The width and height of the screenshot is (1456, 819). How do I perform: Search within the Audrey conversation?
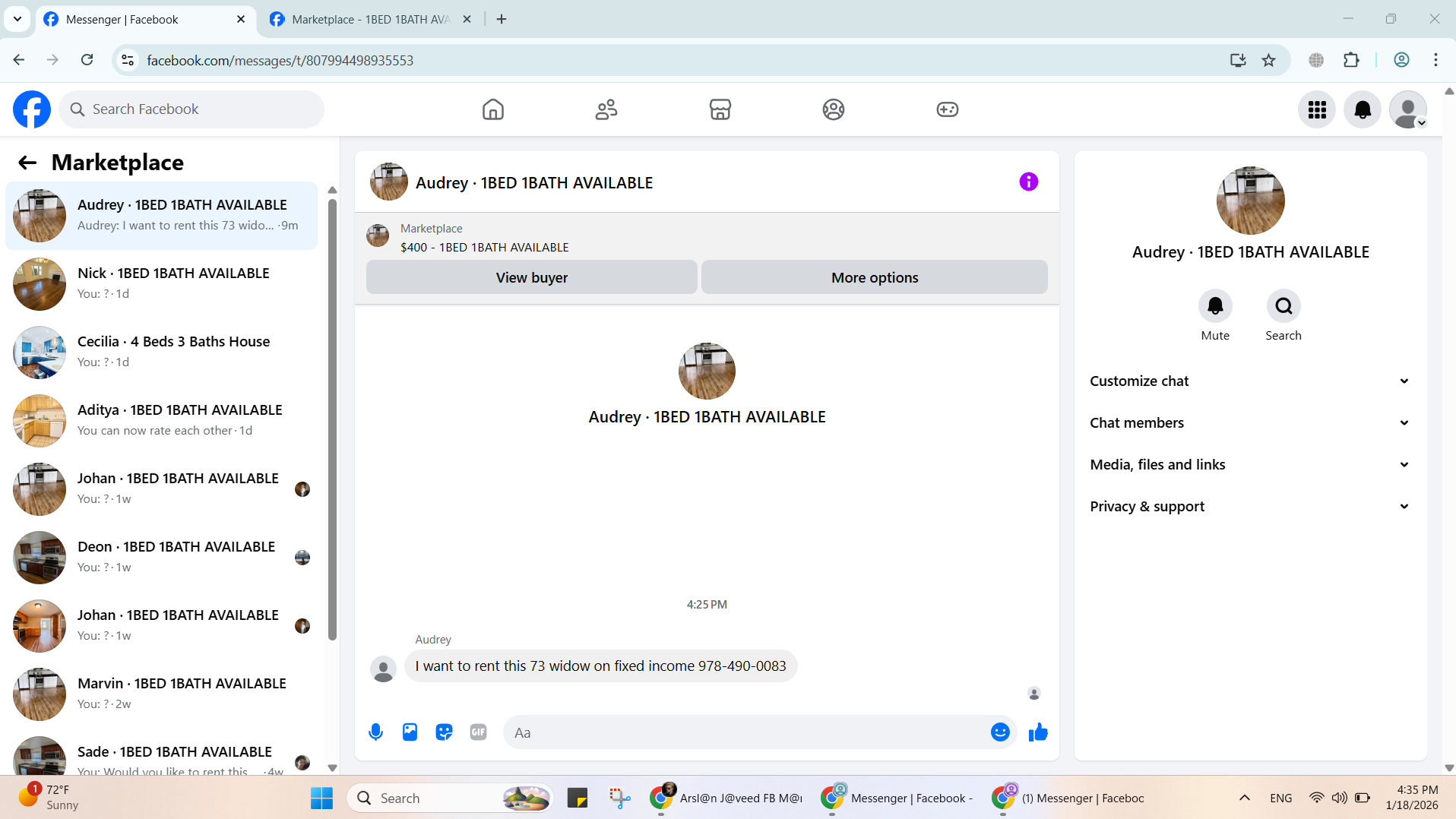tap(1283, 306)
